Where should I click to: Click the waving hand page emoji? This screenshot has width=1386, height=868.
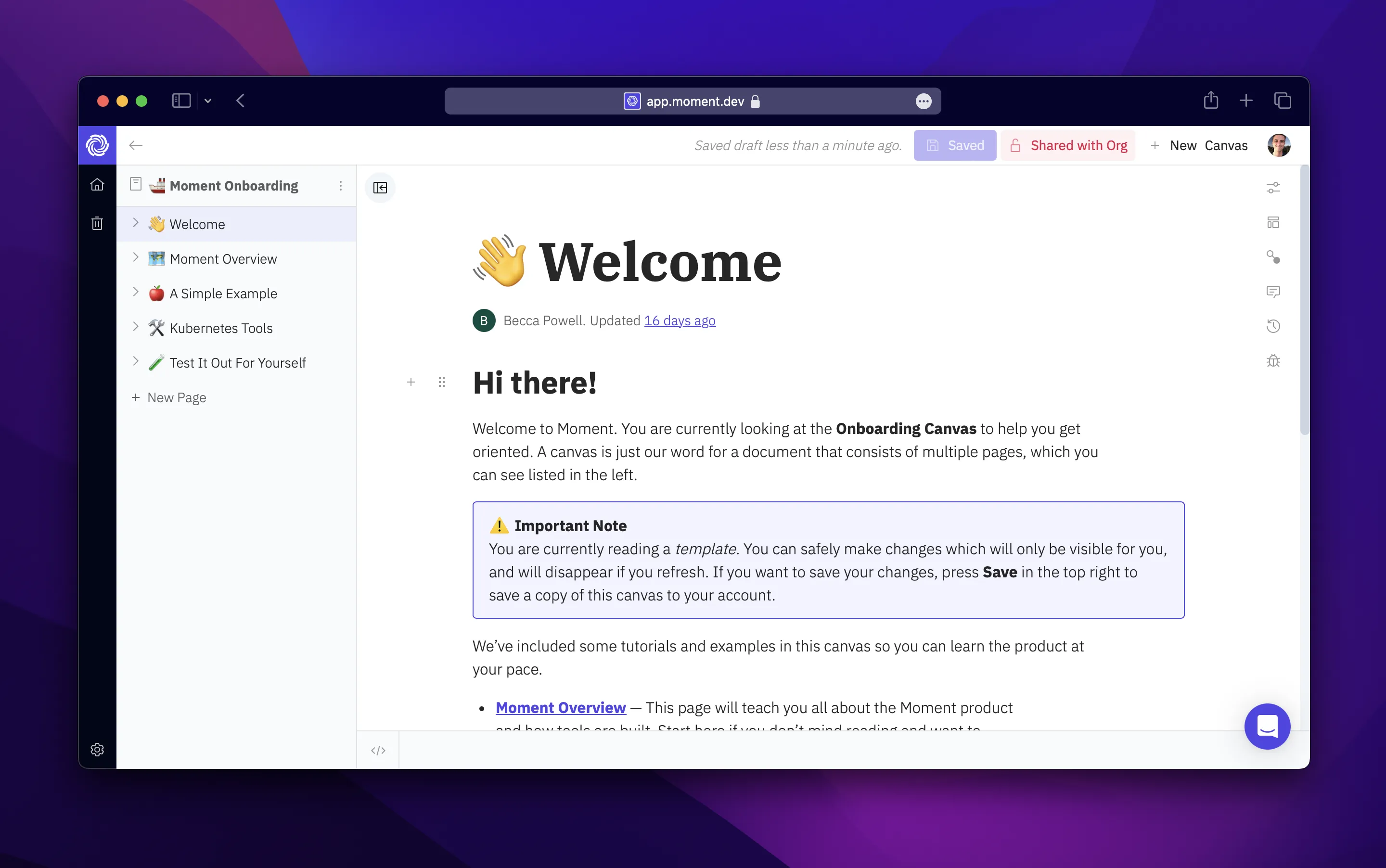click(500, 261)
